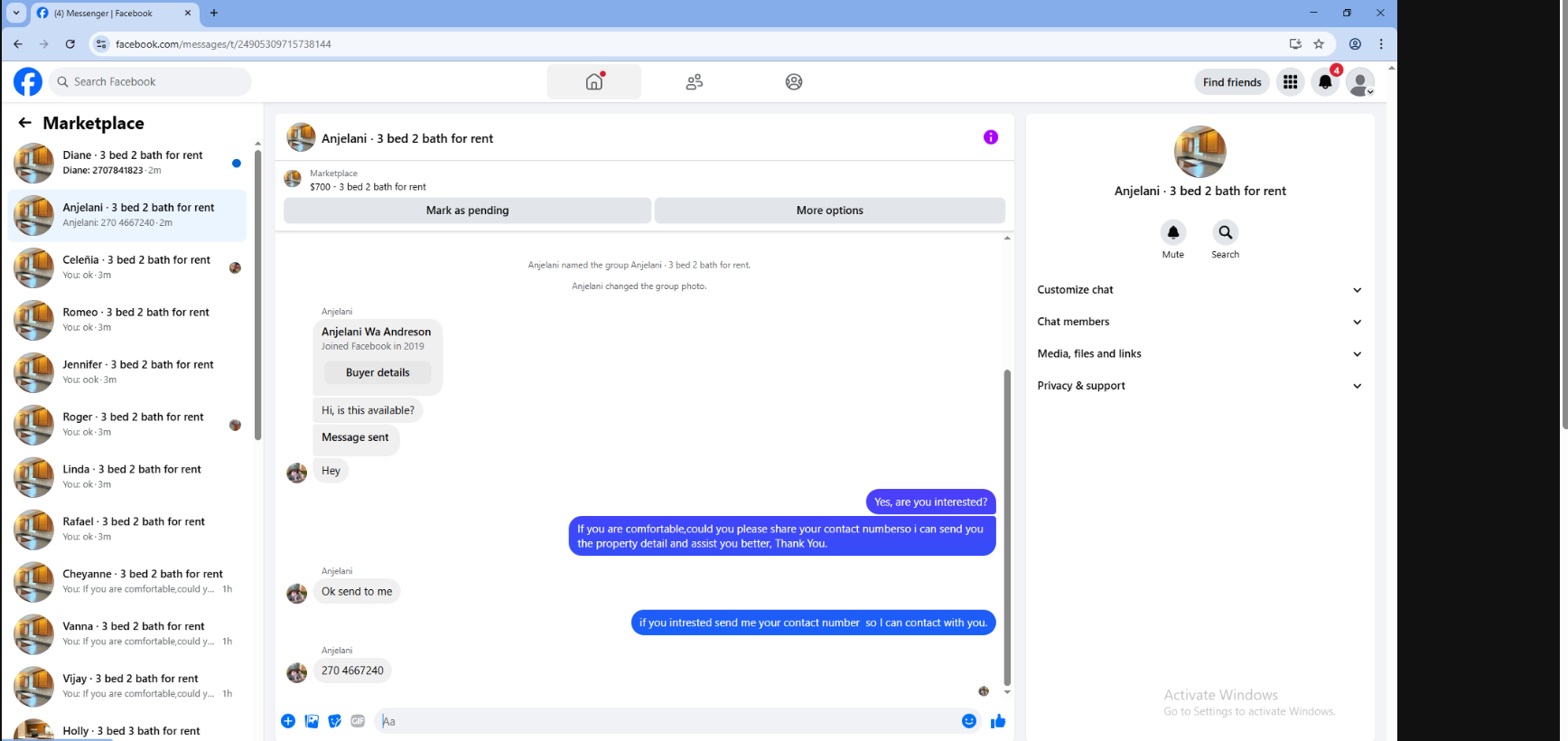Click chat list scrollbar

tap(257, 294)
